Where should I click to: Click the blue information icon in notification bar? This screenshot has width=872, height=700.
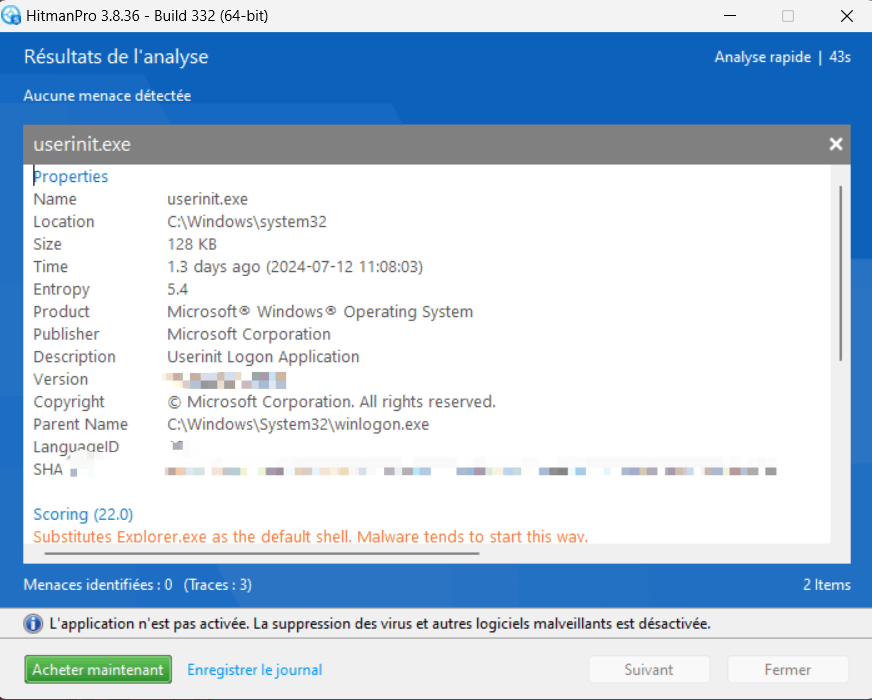(33, 624)
